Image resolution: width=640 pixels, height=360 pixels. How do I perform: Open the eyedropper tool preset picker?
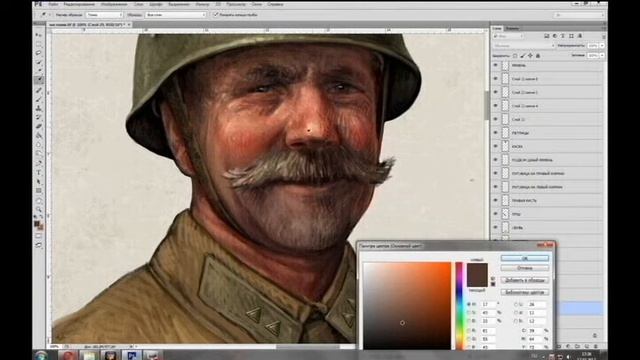[x=44, y=15]
